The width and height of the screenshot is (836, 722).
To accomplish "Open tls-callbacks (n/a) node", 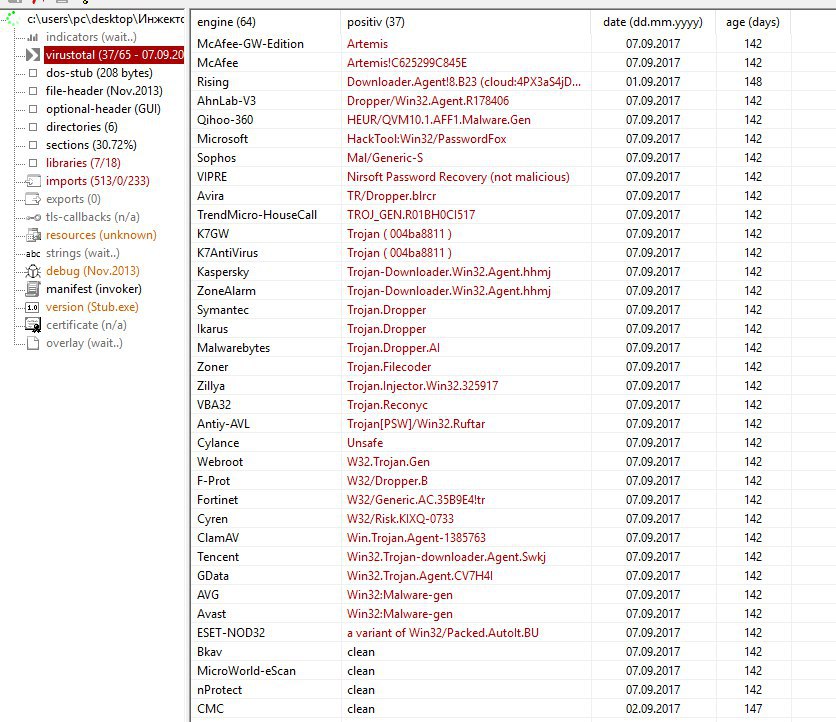I will (93, 217).
